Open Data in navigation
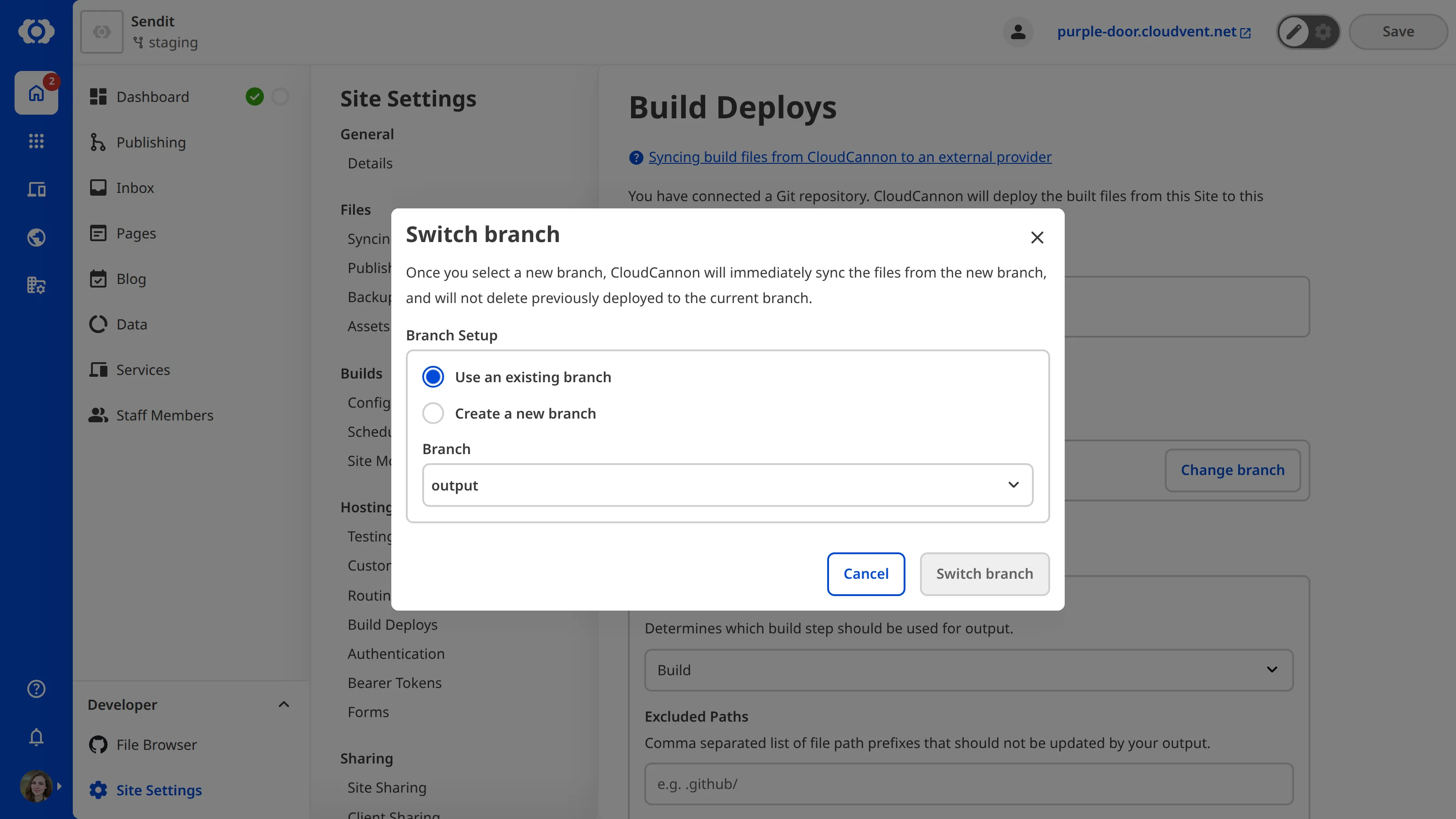The height and width of the screenshot is (819, 1456). [131, 324]
